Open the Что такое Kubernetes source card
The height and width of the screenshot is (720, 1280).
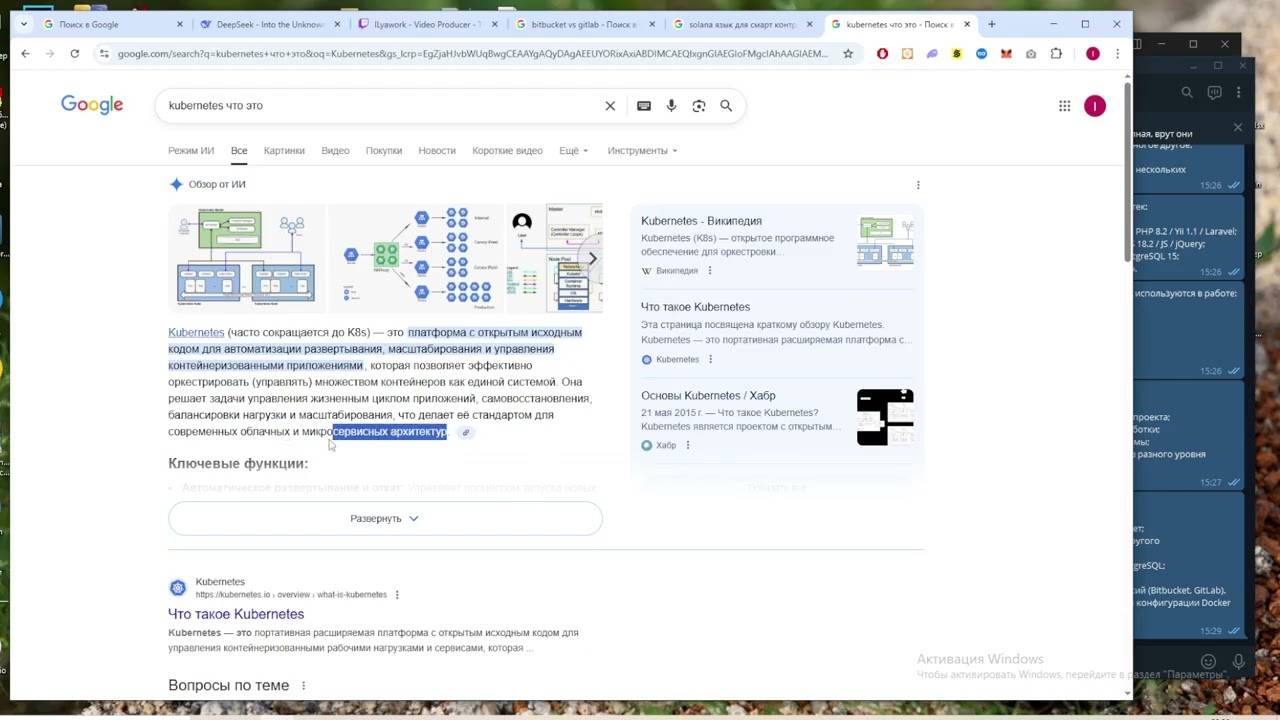tap(695, 307)
